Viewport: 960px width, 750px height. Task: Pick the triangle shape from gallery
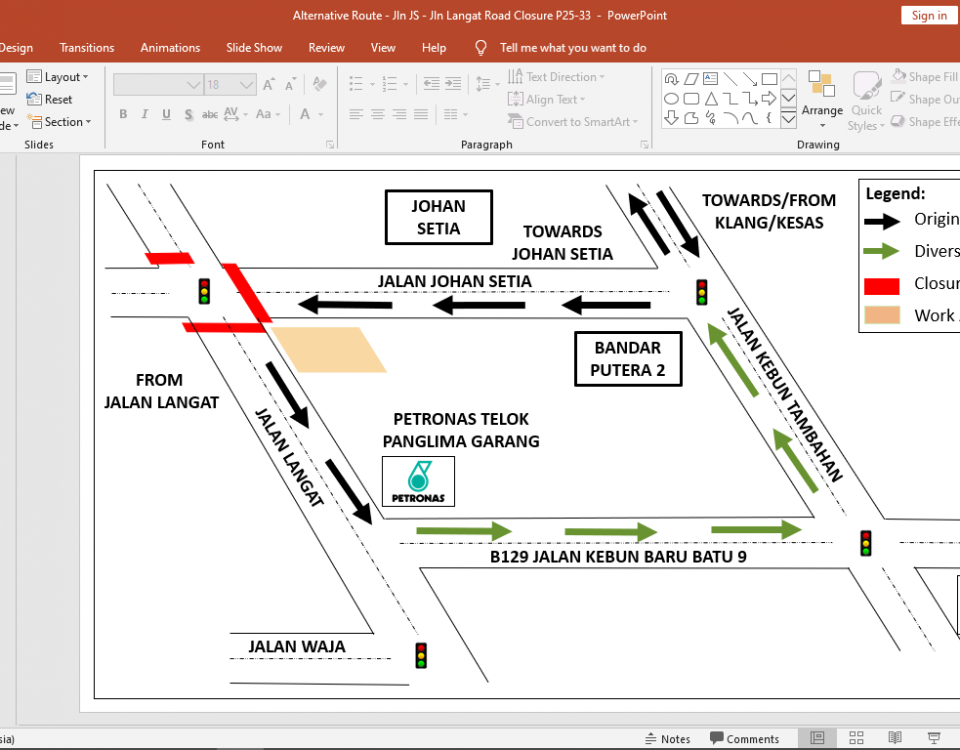coord(711,99)
